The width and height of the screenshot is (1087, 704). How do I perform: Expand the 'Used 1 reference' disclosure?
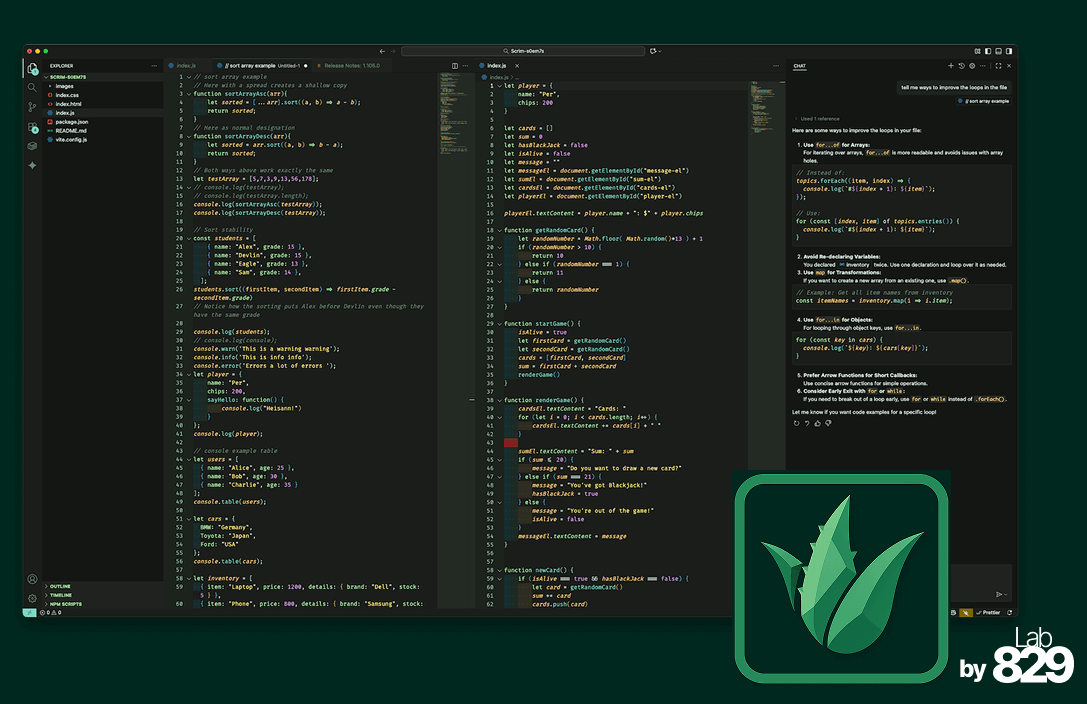819,118
